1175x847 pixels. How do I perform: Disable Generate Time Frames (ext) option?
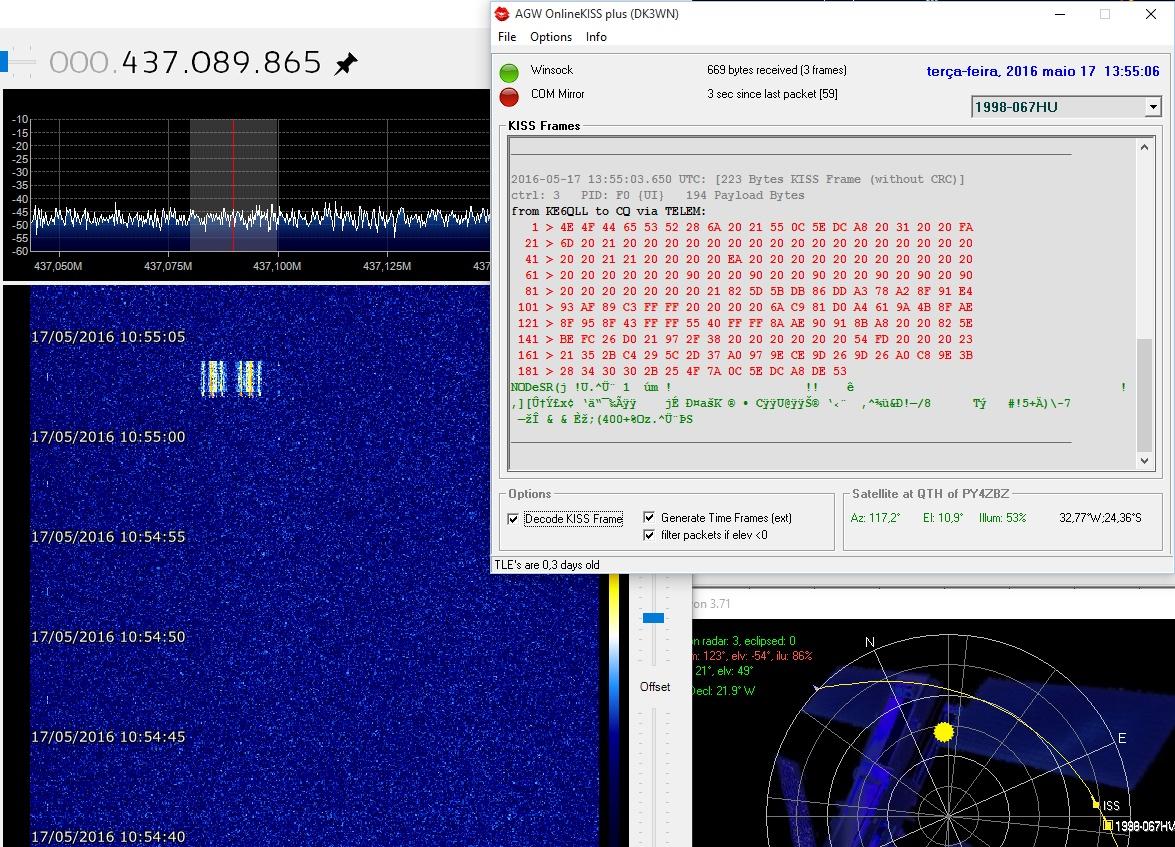pyautogui.click(x=650, y=518)
